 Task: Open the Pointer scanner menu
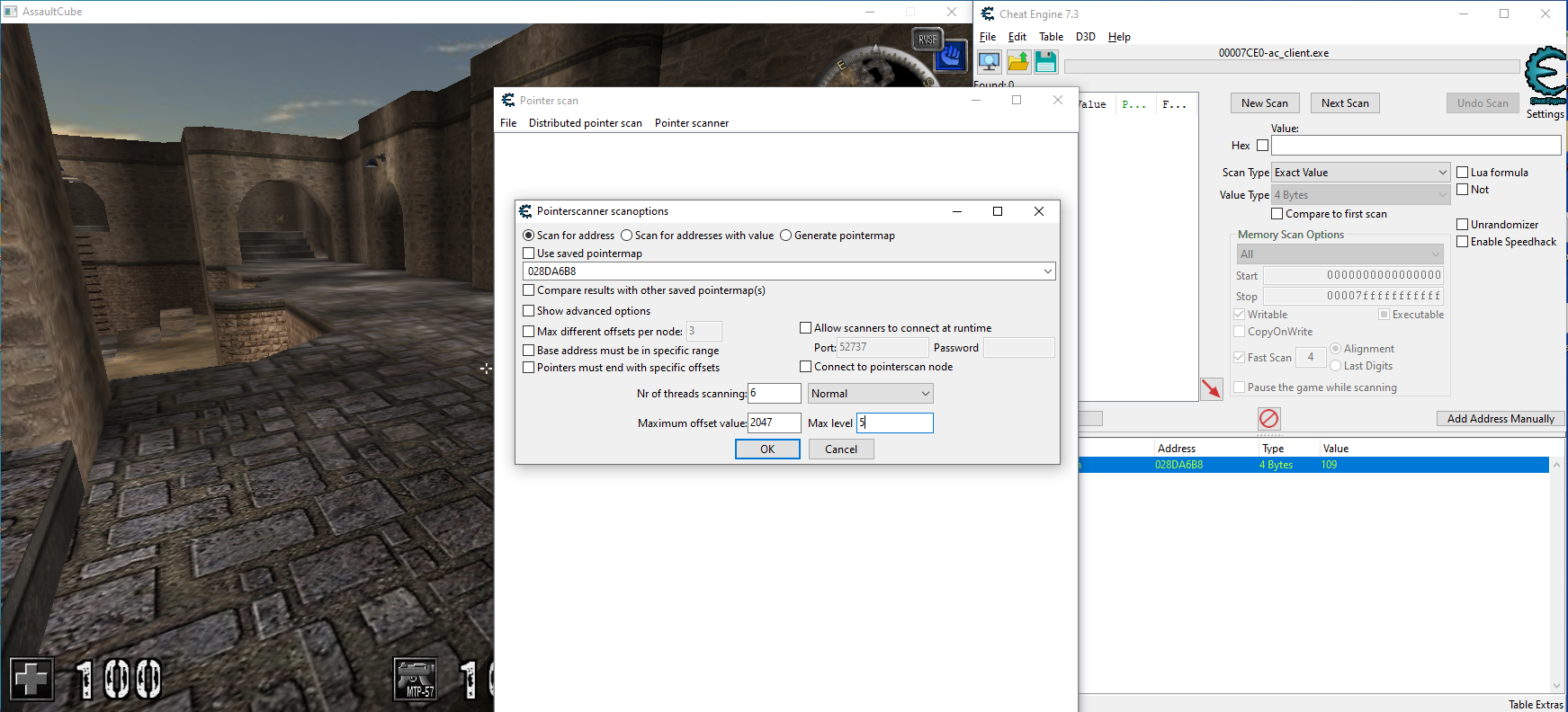692,123
